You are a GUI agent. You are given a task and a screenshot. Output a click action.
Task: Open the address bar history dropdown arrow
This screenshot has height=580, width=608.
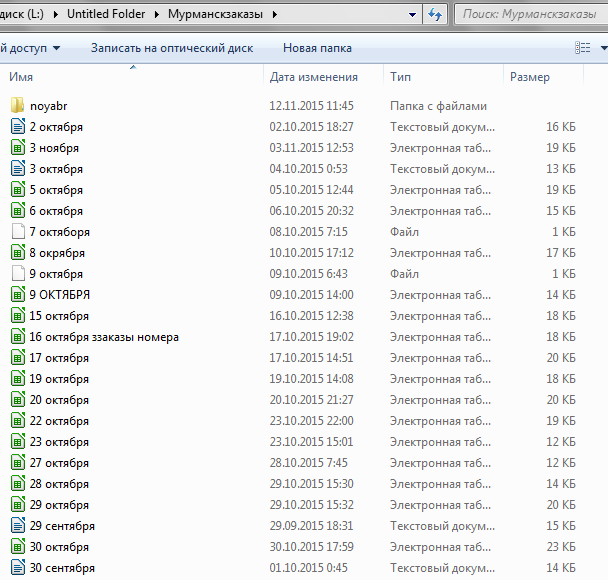click(x=413, y=15)
